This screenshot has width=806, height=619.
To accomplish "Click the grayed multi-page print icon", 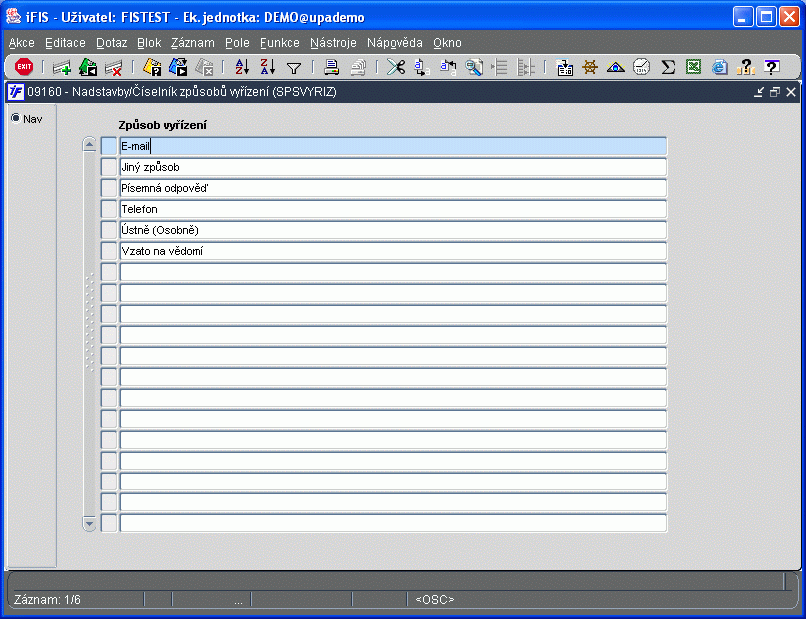I will (x=358, y=67).
